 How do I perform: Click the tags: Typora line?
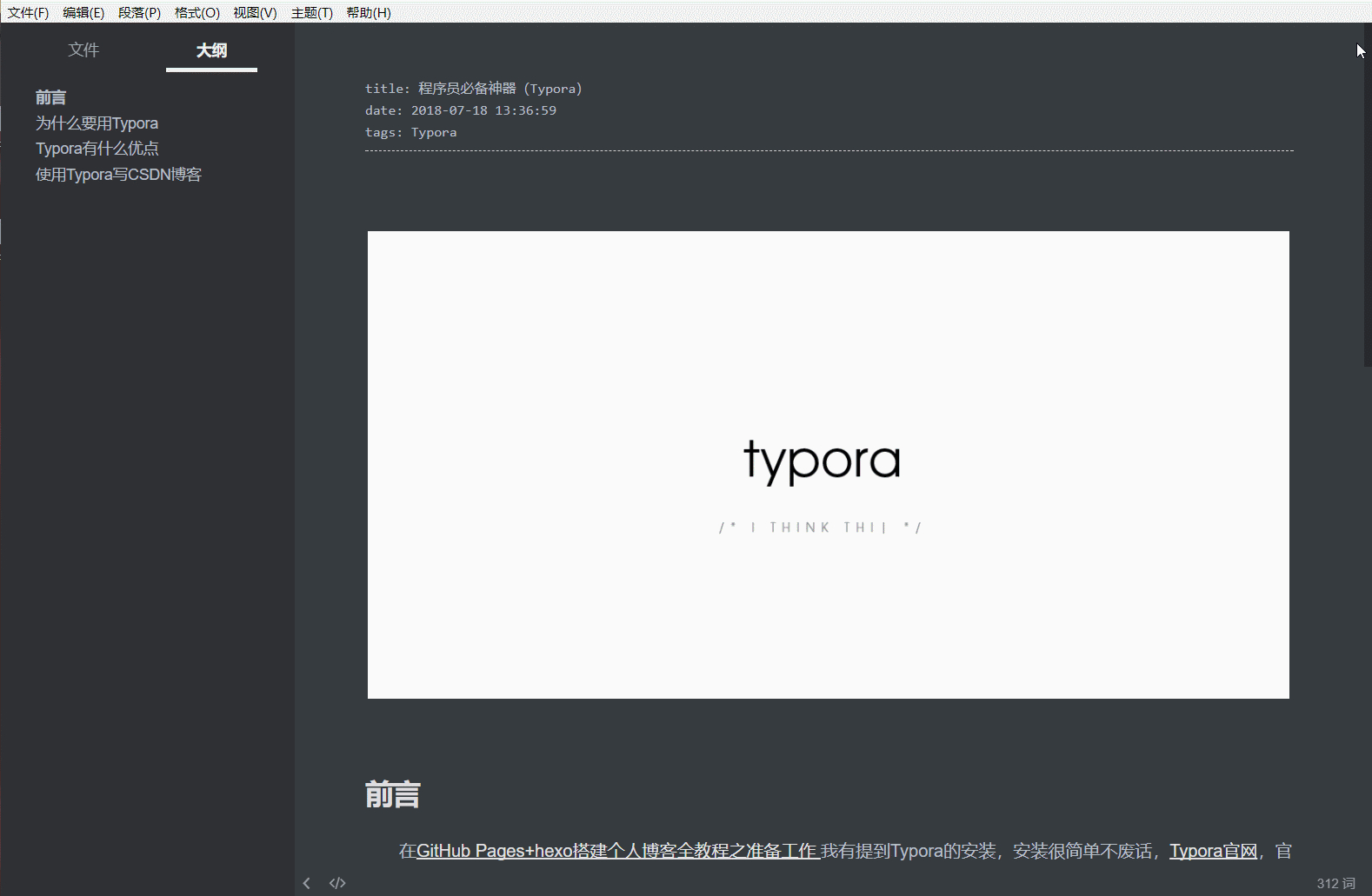click(410, 132)
